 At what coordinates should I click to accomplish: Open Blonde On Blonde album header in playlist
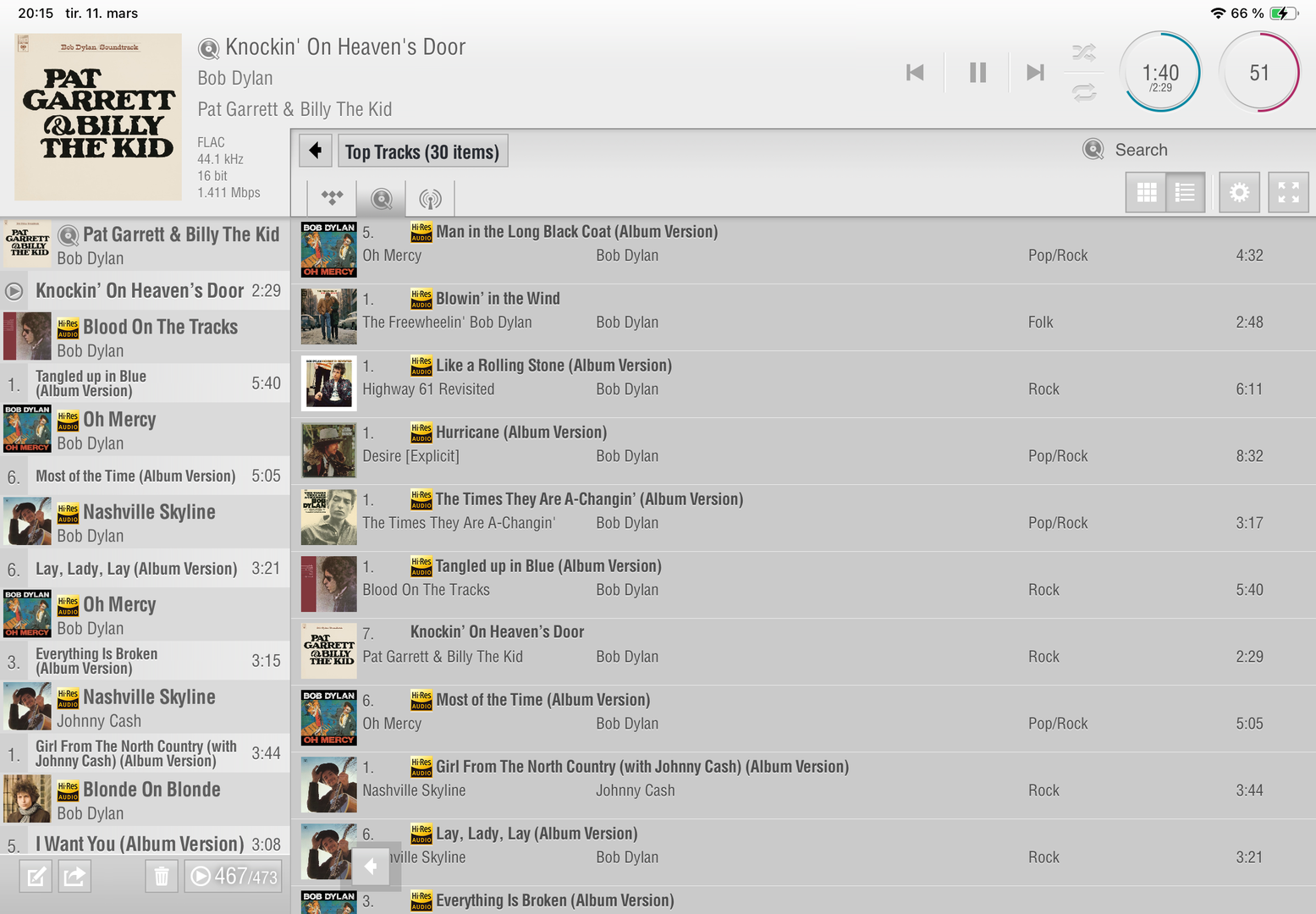click(x=145, y=800)
